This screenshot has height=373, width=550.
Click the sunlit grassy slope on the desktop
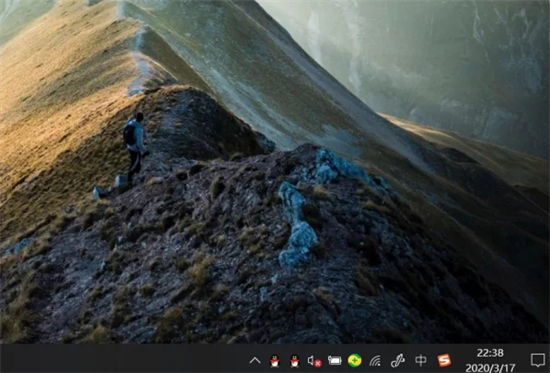click(60, 105)
